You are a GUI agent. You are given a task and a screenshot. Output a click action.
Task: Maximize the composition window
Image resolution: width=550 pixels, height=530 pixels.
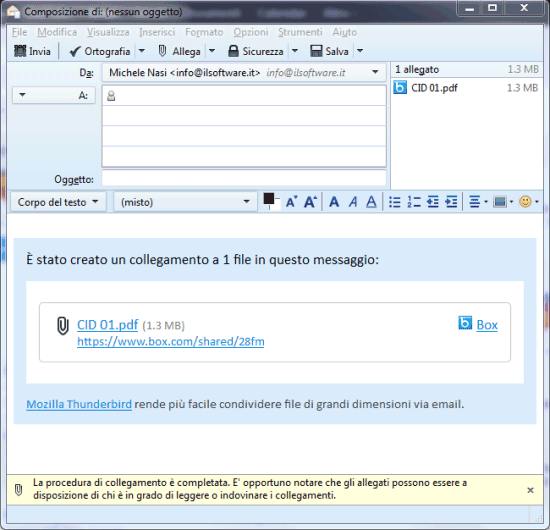point(492,8)
